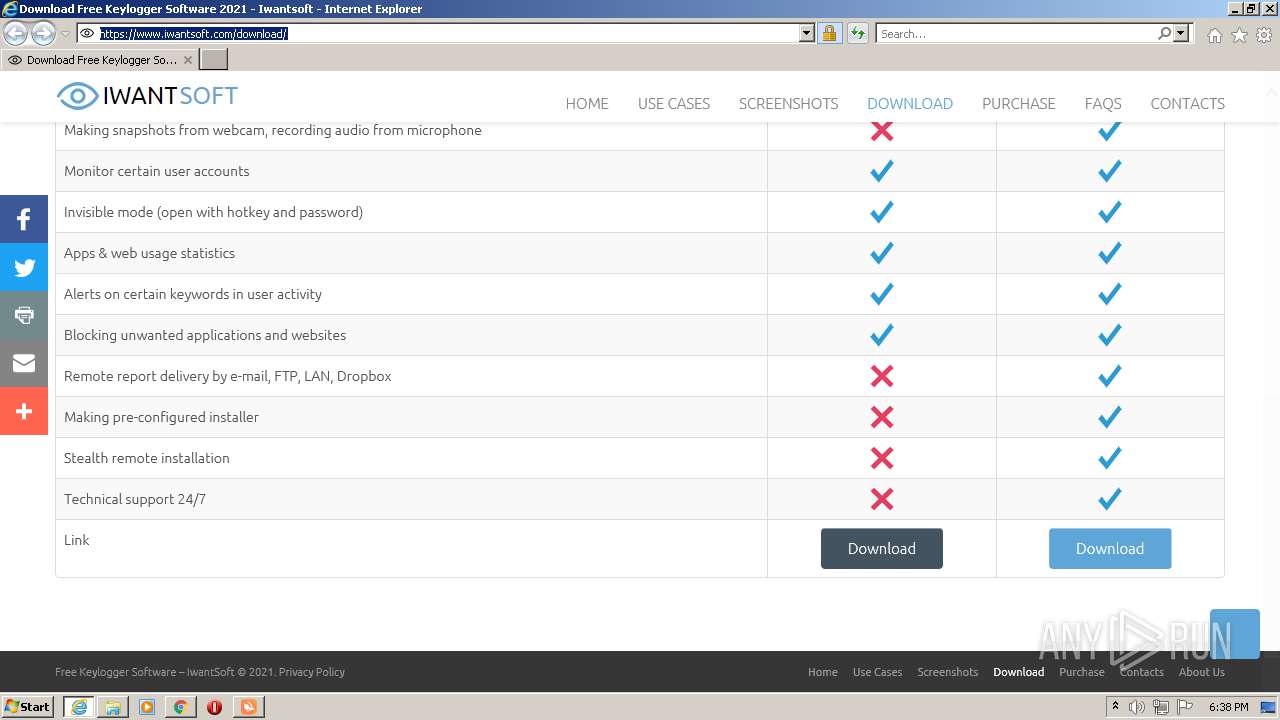Open the footer Purchase link
The width and height of the screenshot is (1280, 720).
click(x=1082, y=672)
